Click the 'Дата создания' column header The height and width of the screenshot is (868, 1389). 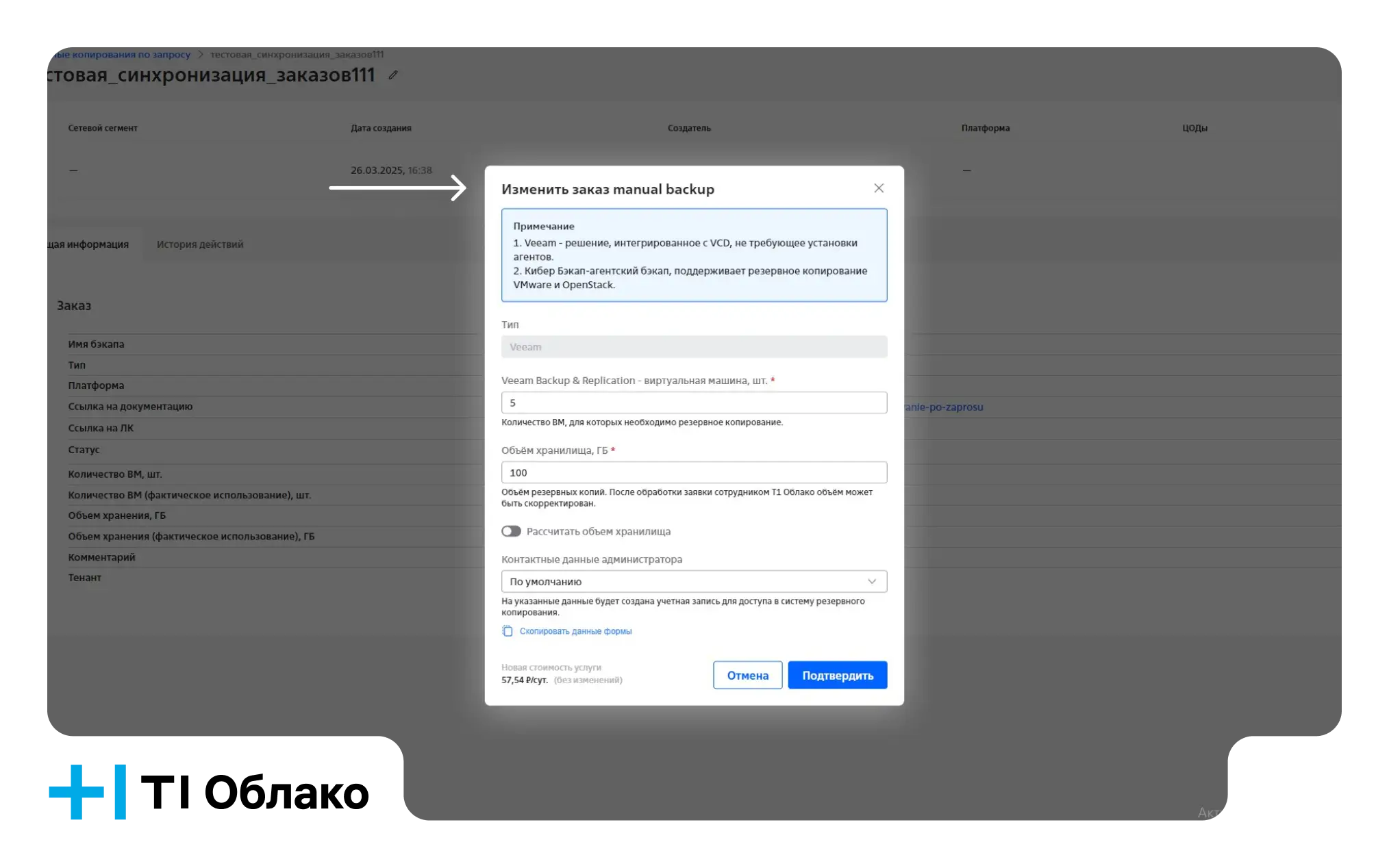click(x=381, y=128)
